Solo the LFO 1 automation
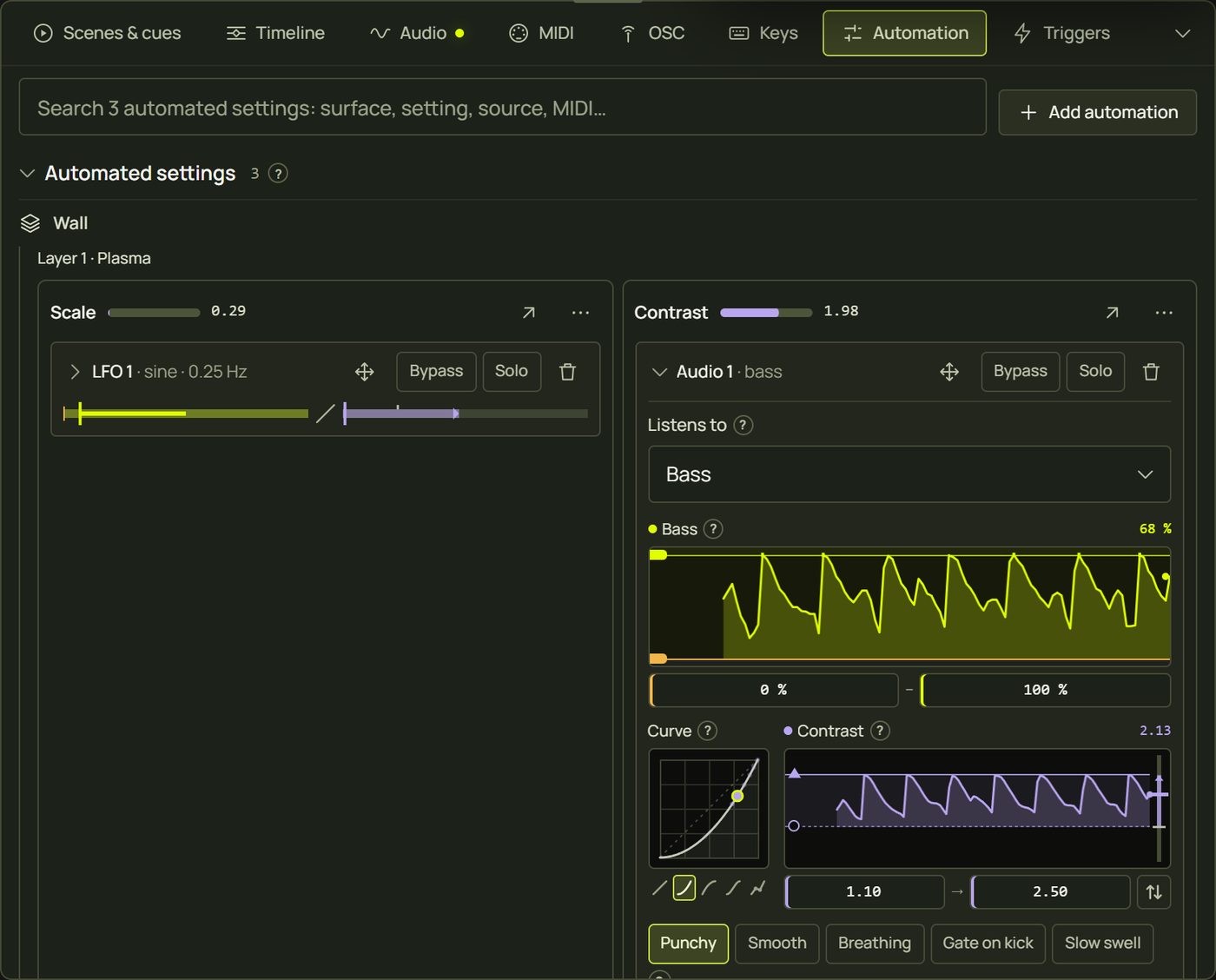Viewport: 1216px width, 980px height. pyautogui.click(x=512, y=372)
